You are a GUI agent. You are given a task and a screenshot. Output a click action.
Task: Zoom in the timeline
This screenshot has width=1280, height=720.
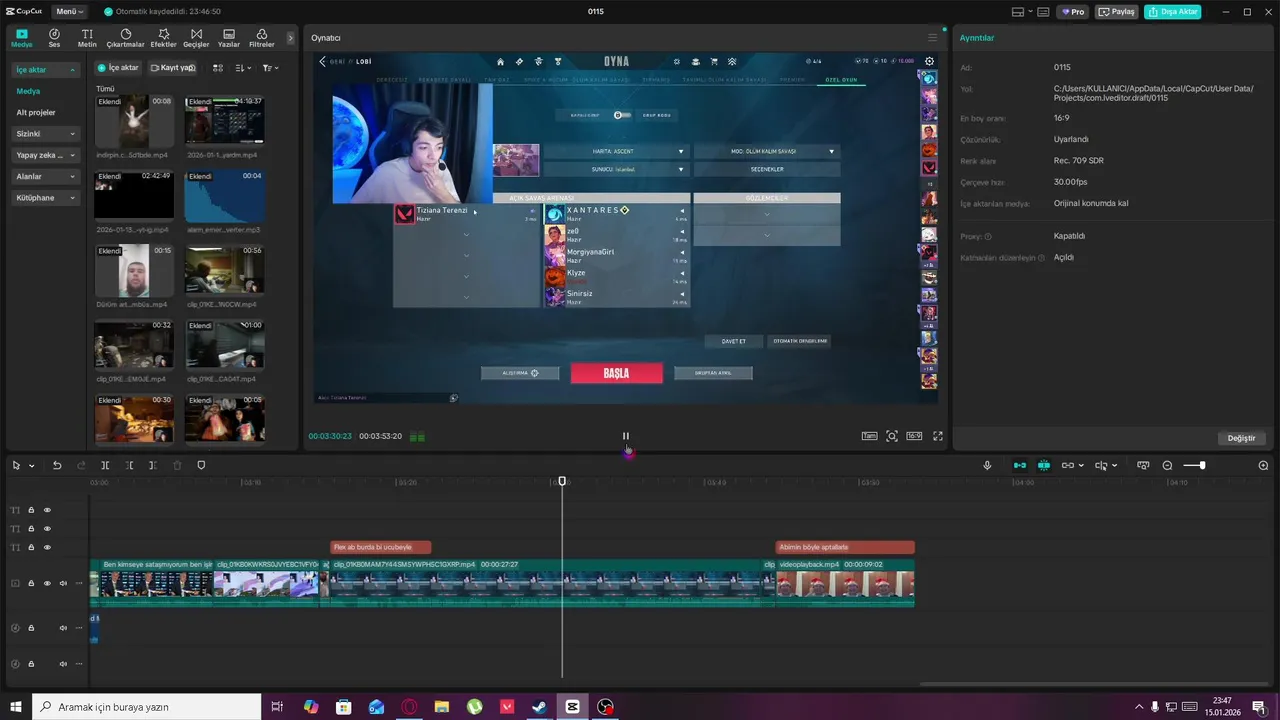1263,466
